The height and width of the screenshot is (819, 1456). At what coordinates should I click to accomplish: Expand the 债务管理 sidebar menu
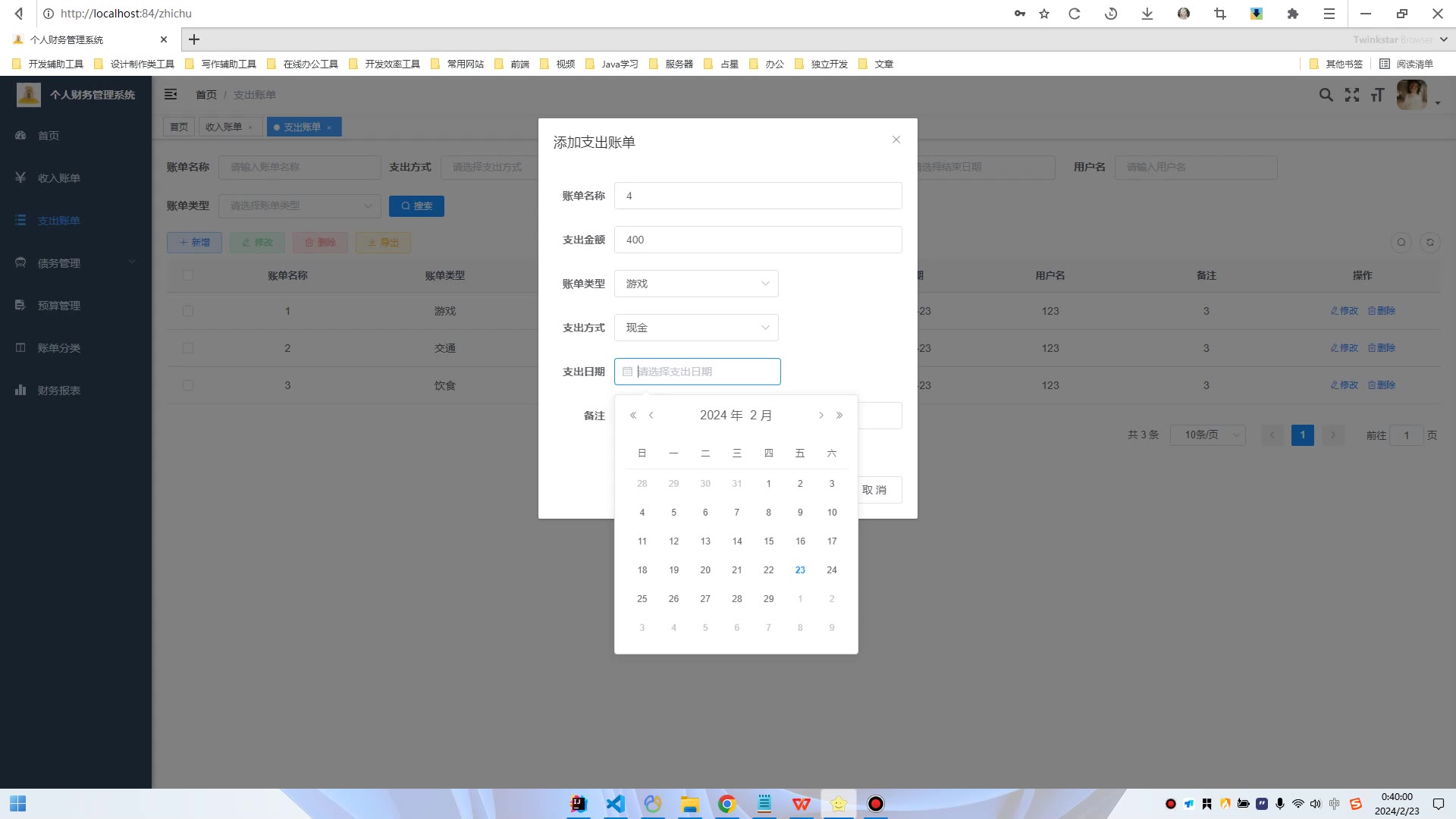76,263
